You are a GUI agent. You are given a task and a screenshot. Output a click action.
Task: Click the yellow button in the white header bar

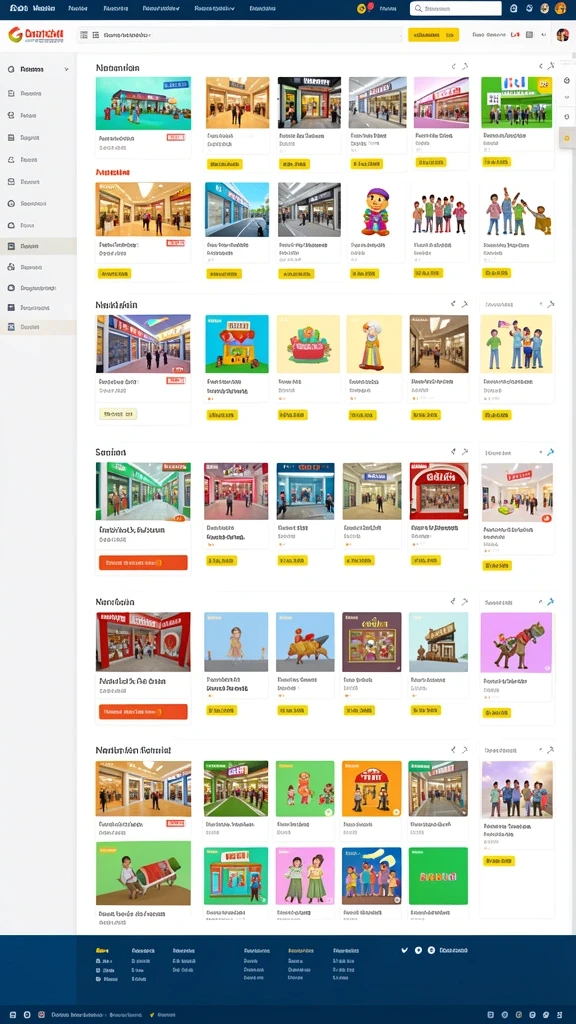(x=433, y=35)
